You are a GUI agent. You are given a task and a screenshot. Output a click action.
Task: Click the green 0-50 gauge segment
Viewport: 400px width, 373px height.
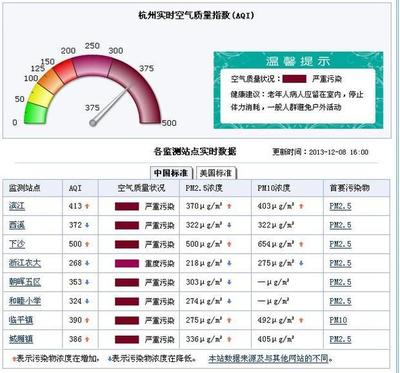[x=35, y=113]
